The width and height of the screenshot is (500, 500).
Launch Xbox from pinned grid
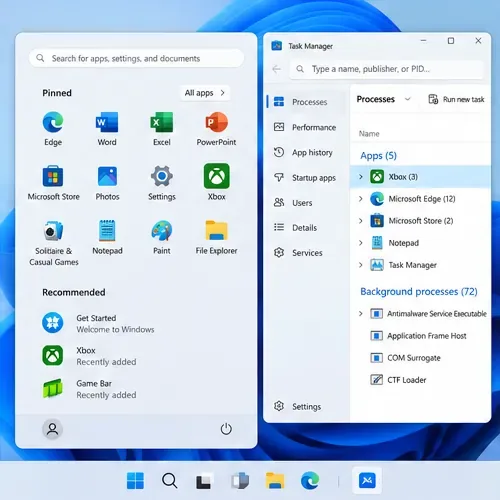[217, 182]
